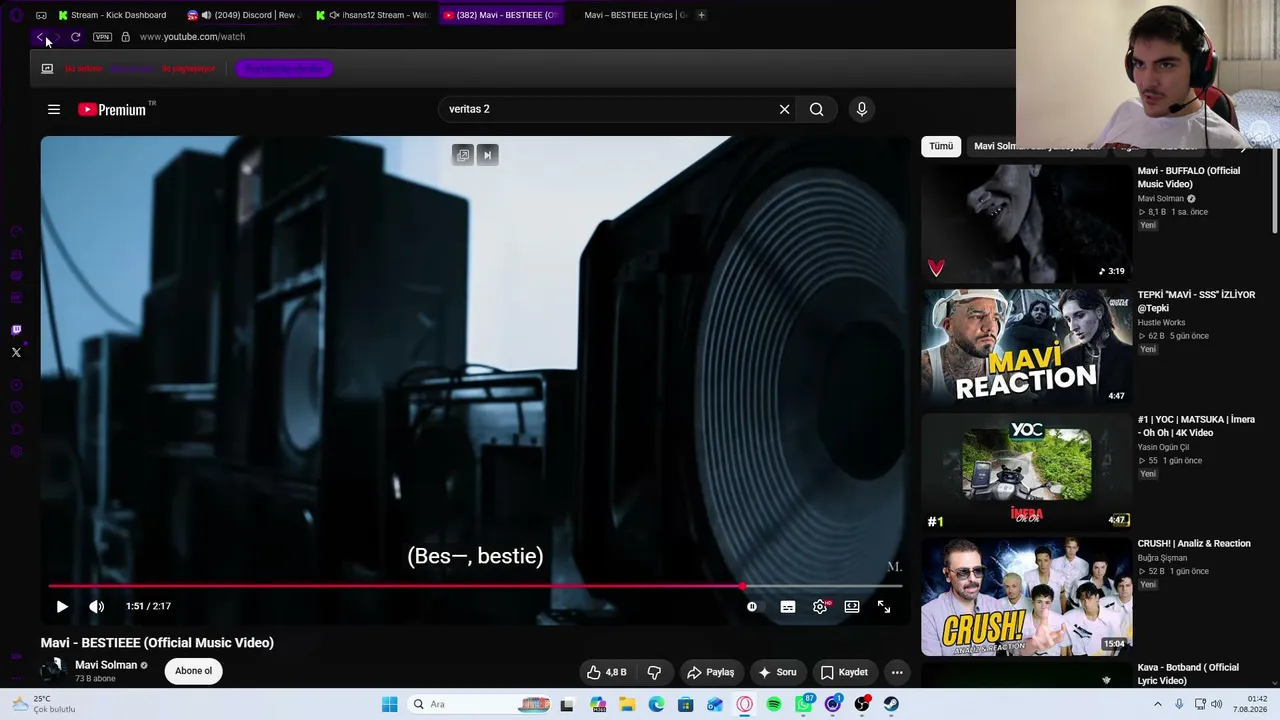Switch to the ihsans12 Stream tab
Screen dimensions: 1280x720
pyautogui.click(x=372, y=15)
